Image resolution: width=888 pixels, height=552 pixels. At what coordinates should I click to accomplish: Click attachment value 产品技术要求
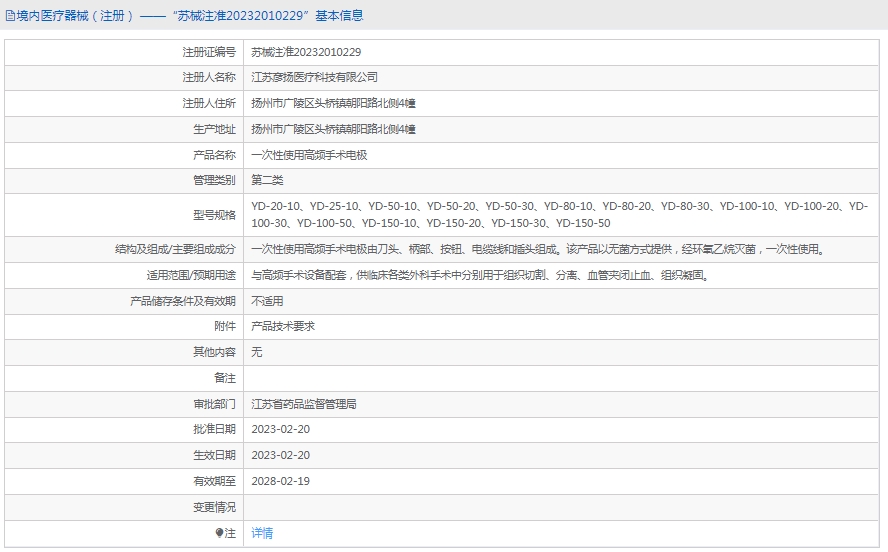[283, 327]
